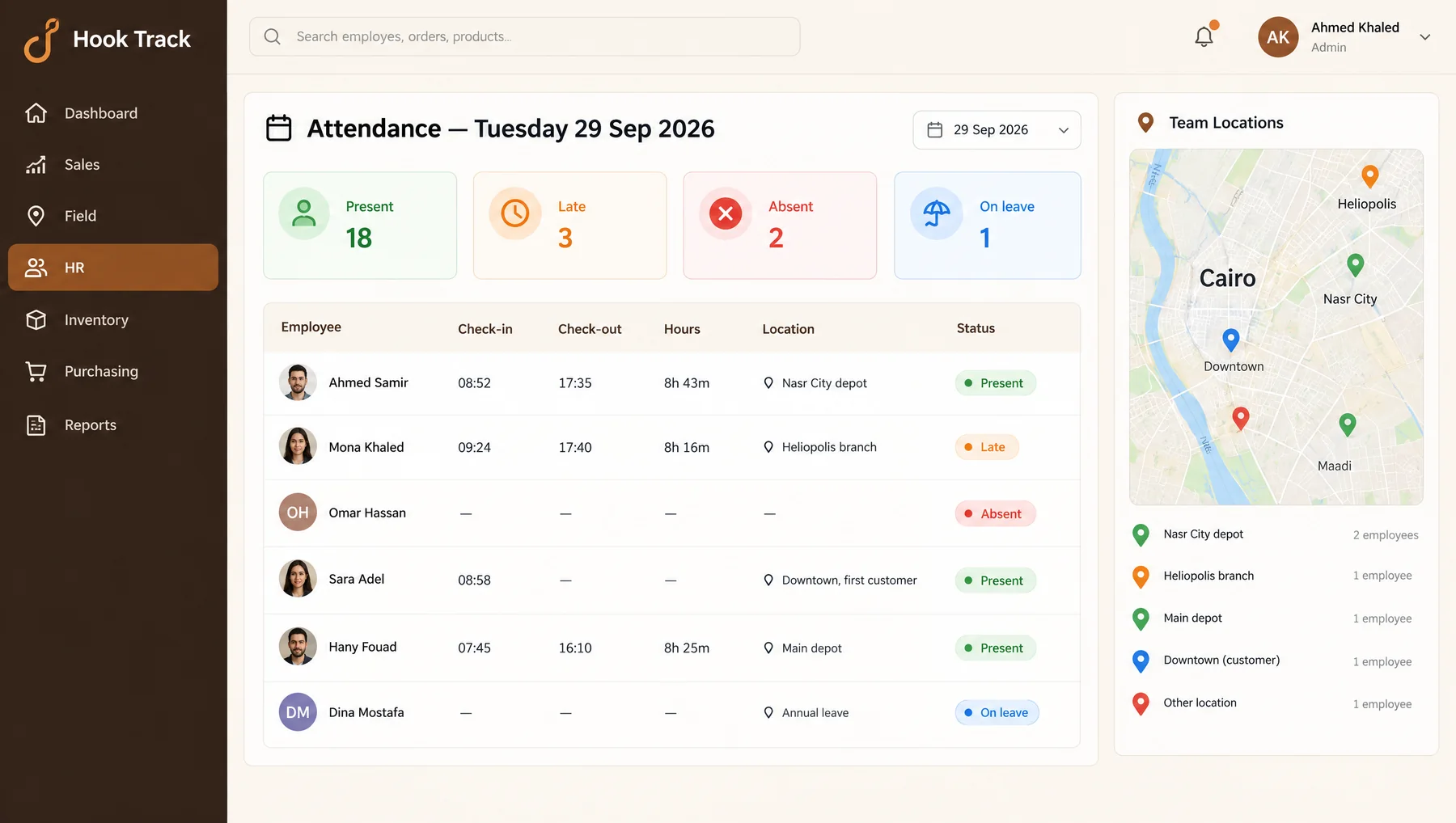Select the Main depot legend row
The height and width of the screenshot is (823, 1456).
(x=1276, y=618)
